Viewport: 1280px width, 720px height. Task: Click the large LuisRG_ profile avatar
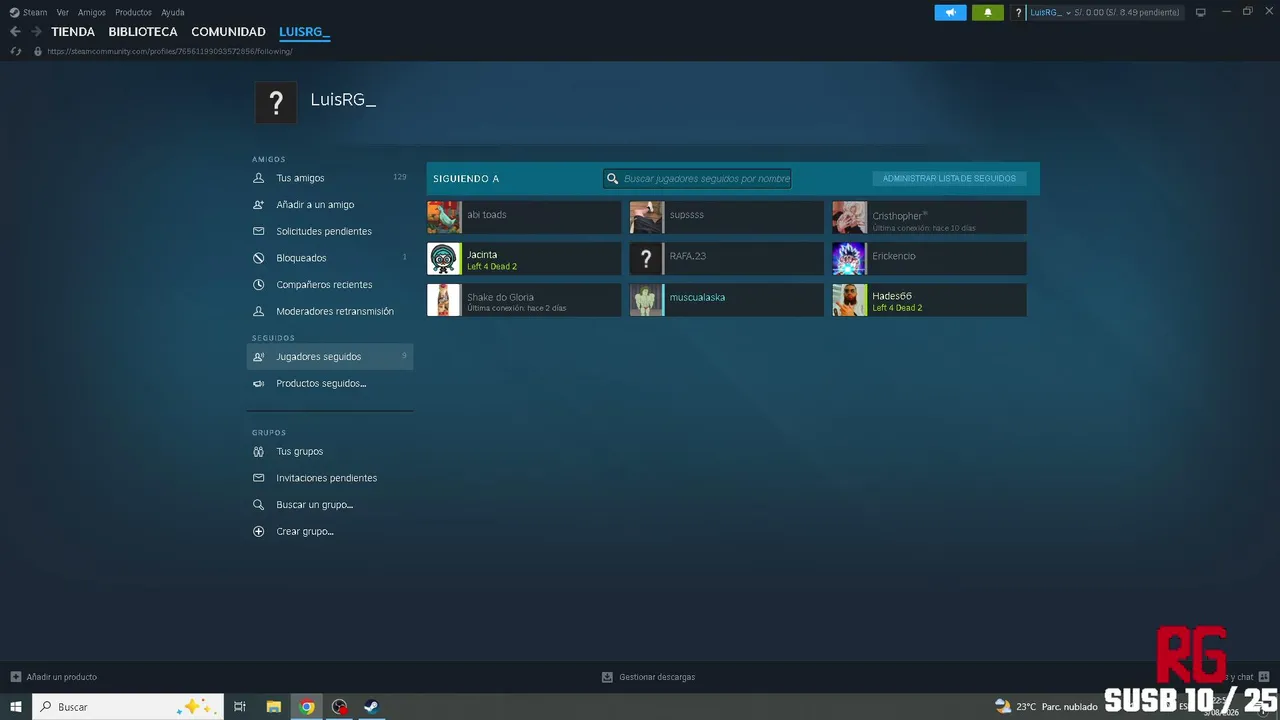coord(276,102)
